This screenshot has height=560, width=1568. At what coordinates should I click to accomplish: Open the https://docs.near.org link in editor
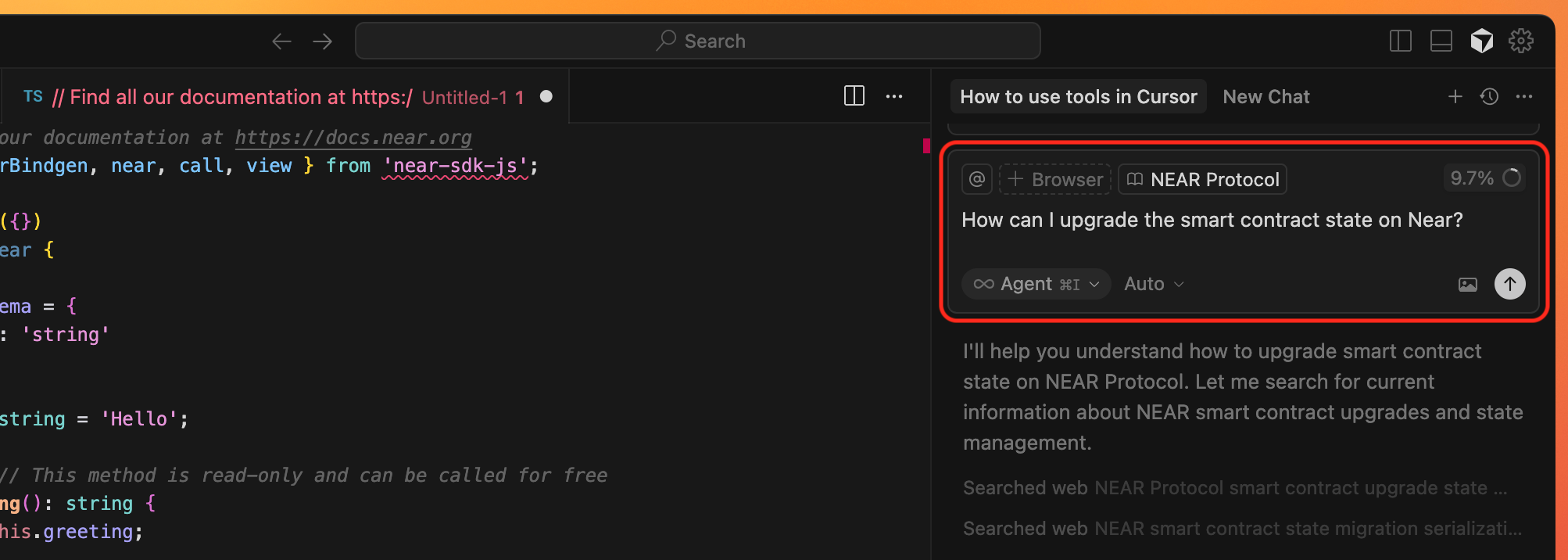tap(353, 138)
